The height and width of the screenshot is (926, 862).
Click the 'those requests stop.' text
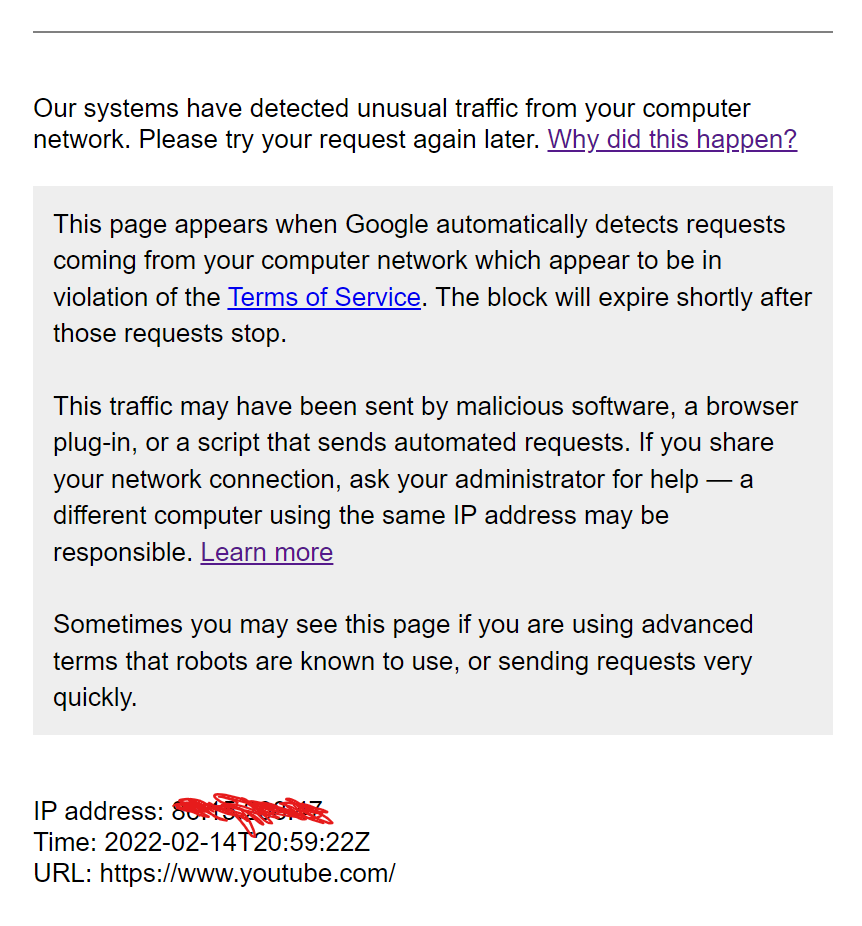tap(170, 334)
